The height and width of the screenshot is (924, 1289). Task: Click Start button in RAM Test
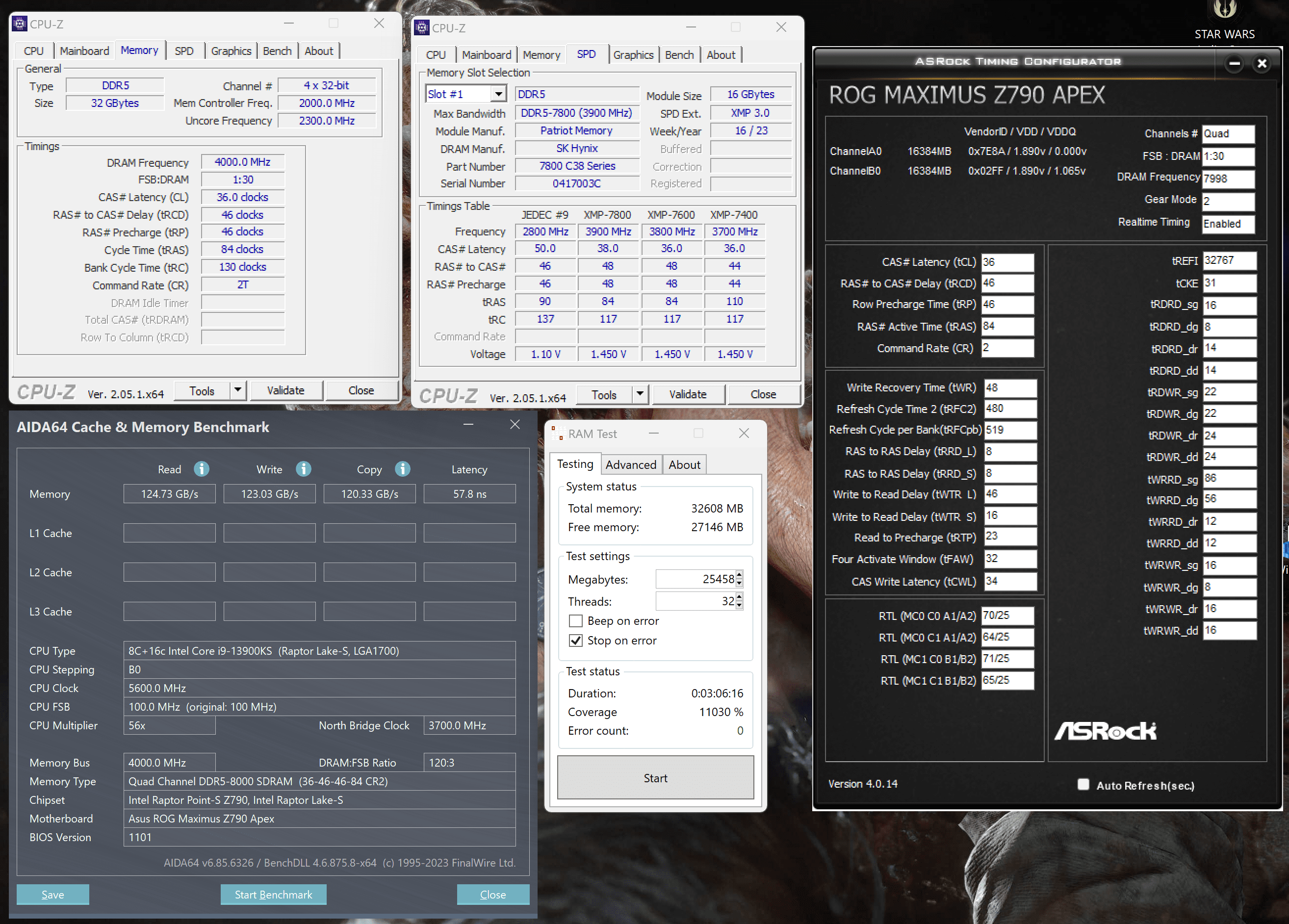(x=655, y=777)
